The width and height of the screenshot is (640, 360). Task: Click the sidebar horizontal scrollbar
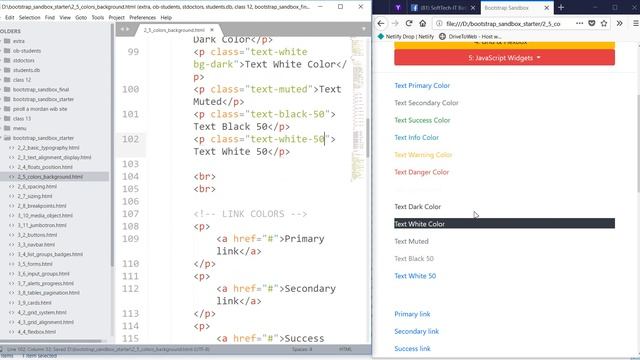(x=51, y=340)
